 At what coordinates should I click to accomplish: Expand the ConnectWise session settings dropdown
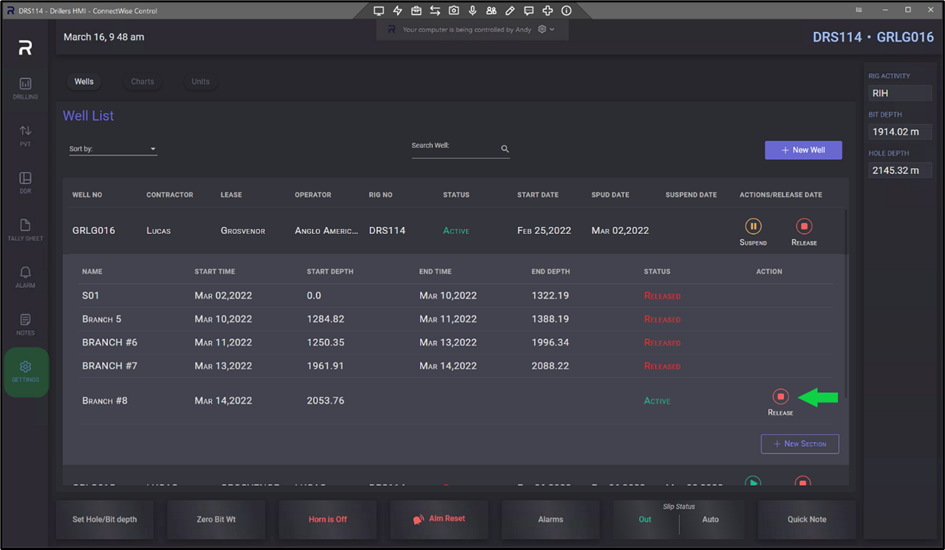pyautogui.click(x=546, y=30)
